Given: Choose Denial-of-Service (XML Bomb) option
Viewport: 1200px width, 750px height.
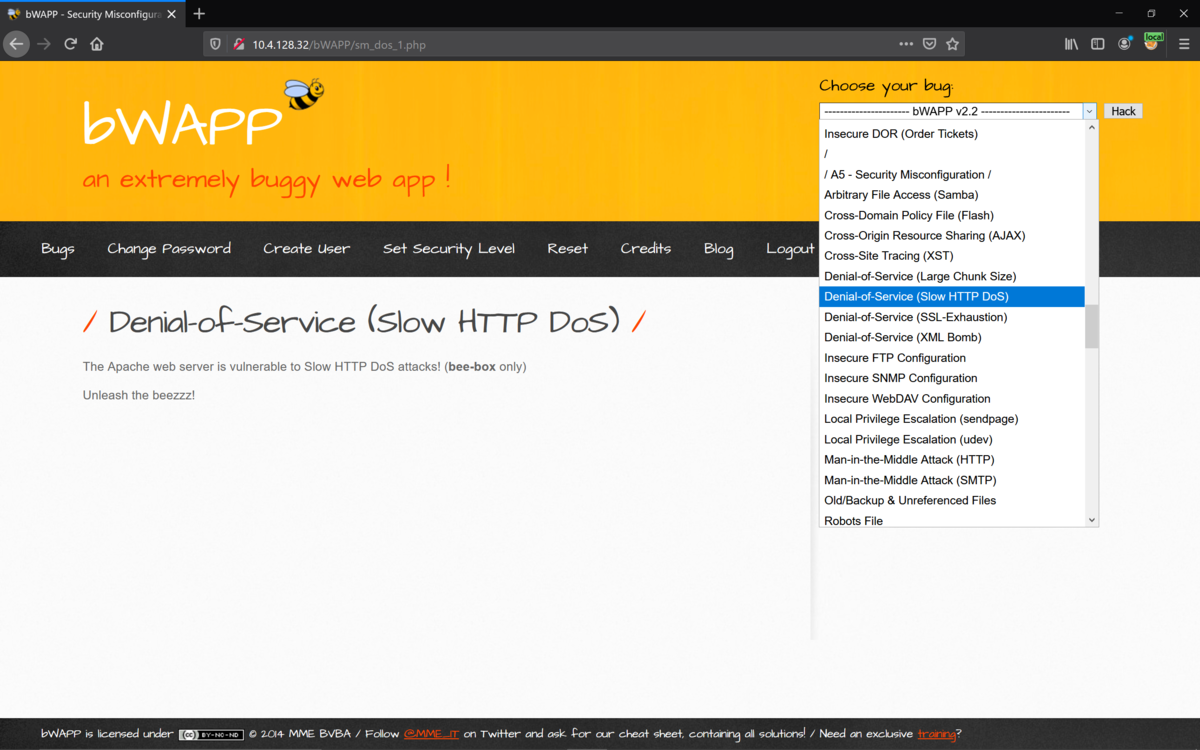Looking at the screenshot, I should pyautogui.click(x=901, y=337).
